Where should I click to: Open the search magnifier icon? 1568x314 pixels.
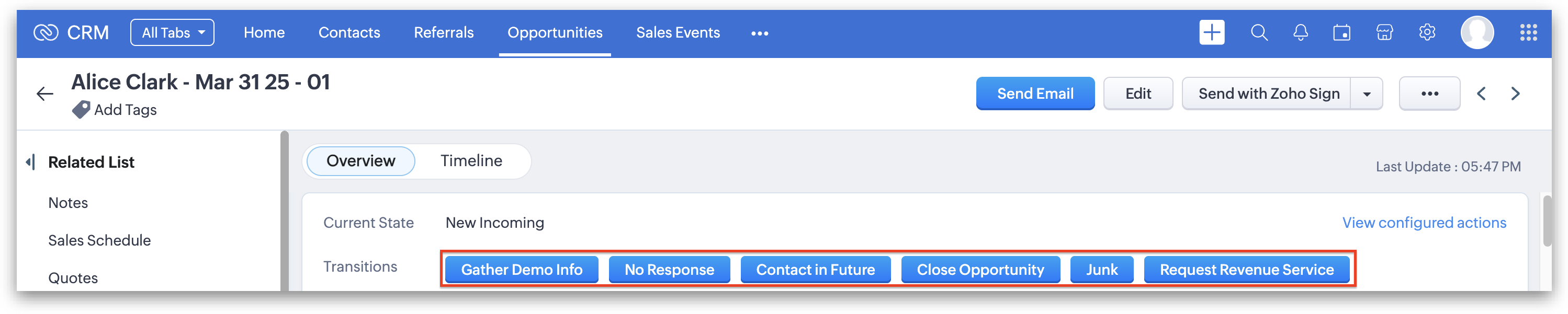pyautogui.click(x=1259, y=33)
